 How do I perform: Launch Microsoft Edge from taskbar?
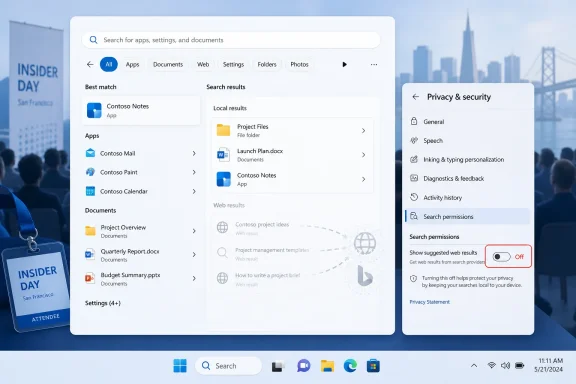pyautogui.click(x=350, y=366)
